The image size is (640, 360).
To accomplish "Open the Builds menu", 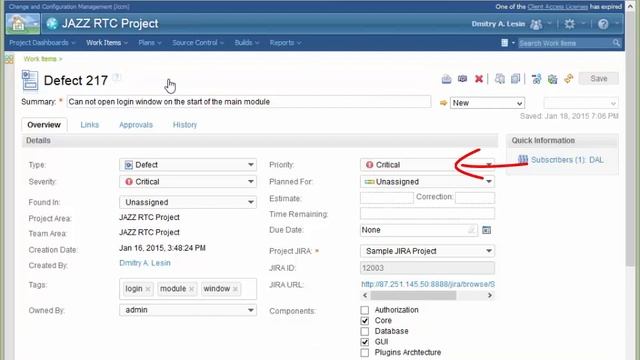I will coord(247,43).
